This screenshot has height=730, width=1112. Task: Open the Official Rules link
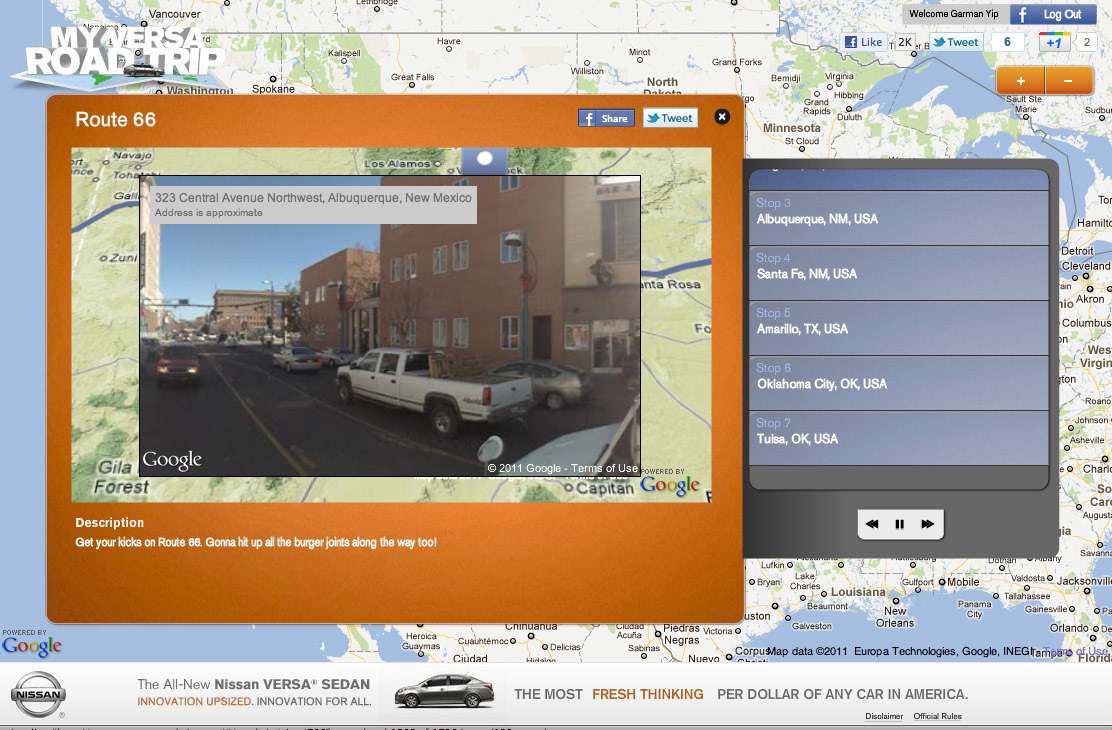click(x=938, y=717)
